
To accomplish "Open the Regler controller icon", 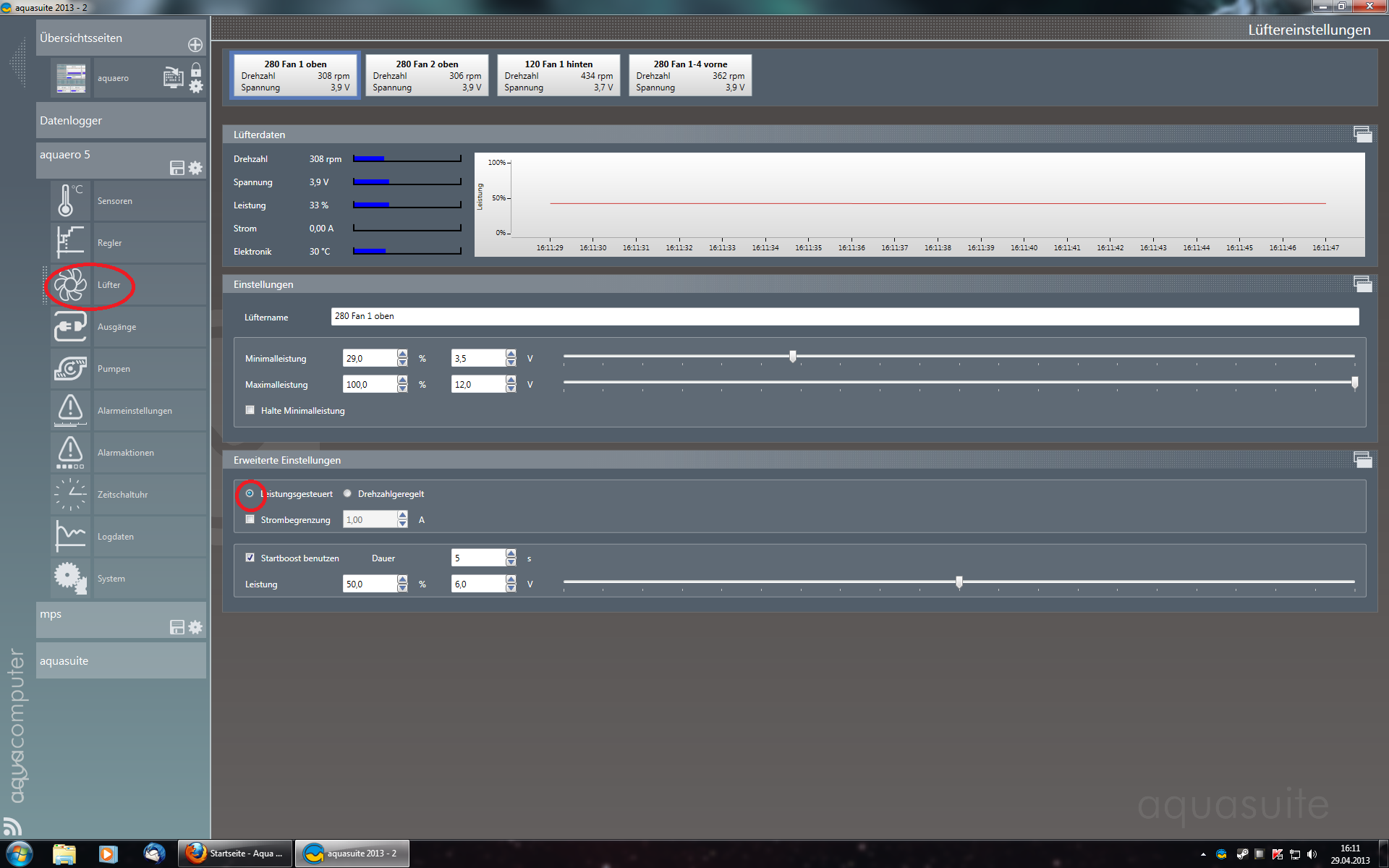I will point(69,242).
